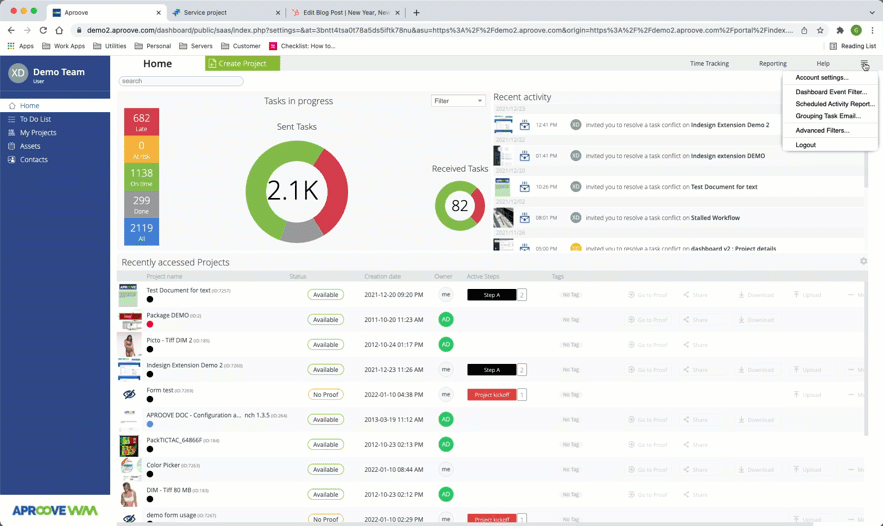
Task: Switch to Service project browser tab
Action: [226, 12]
